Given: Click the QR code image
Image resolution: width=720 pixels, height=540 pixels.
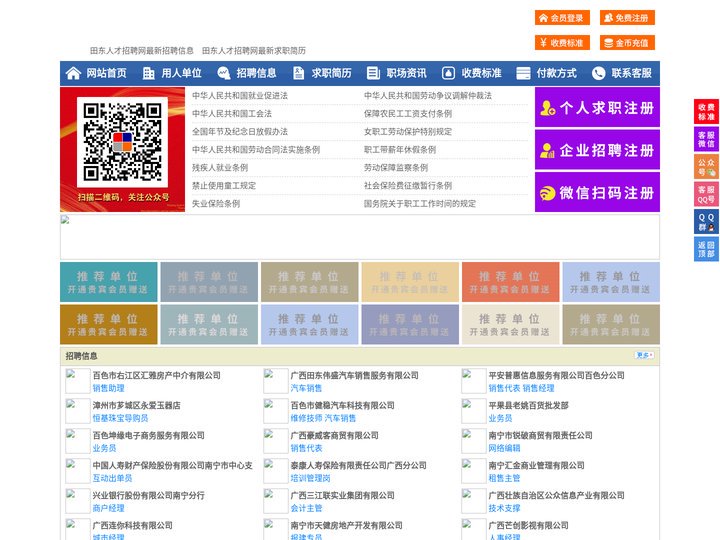Looking at the screenshot, I should click(x=122, y=142).
